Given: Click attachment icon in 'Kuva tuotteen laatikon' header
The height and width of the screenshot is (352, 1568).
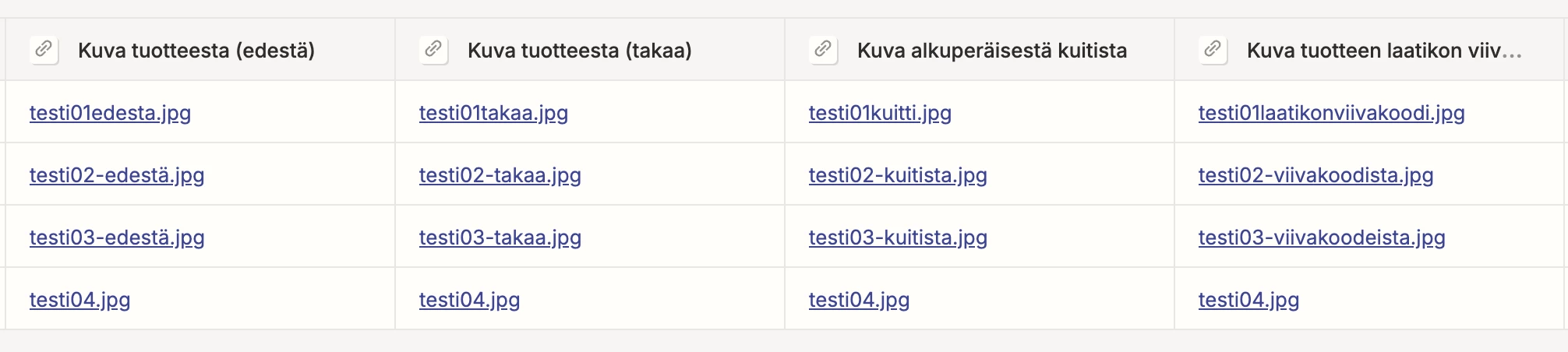Looking at the screenshot, I should click(x=1213, y=50).
